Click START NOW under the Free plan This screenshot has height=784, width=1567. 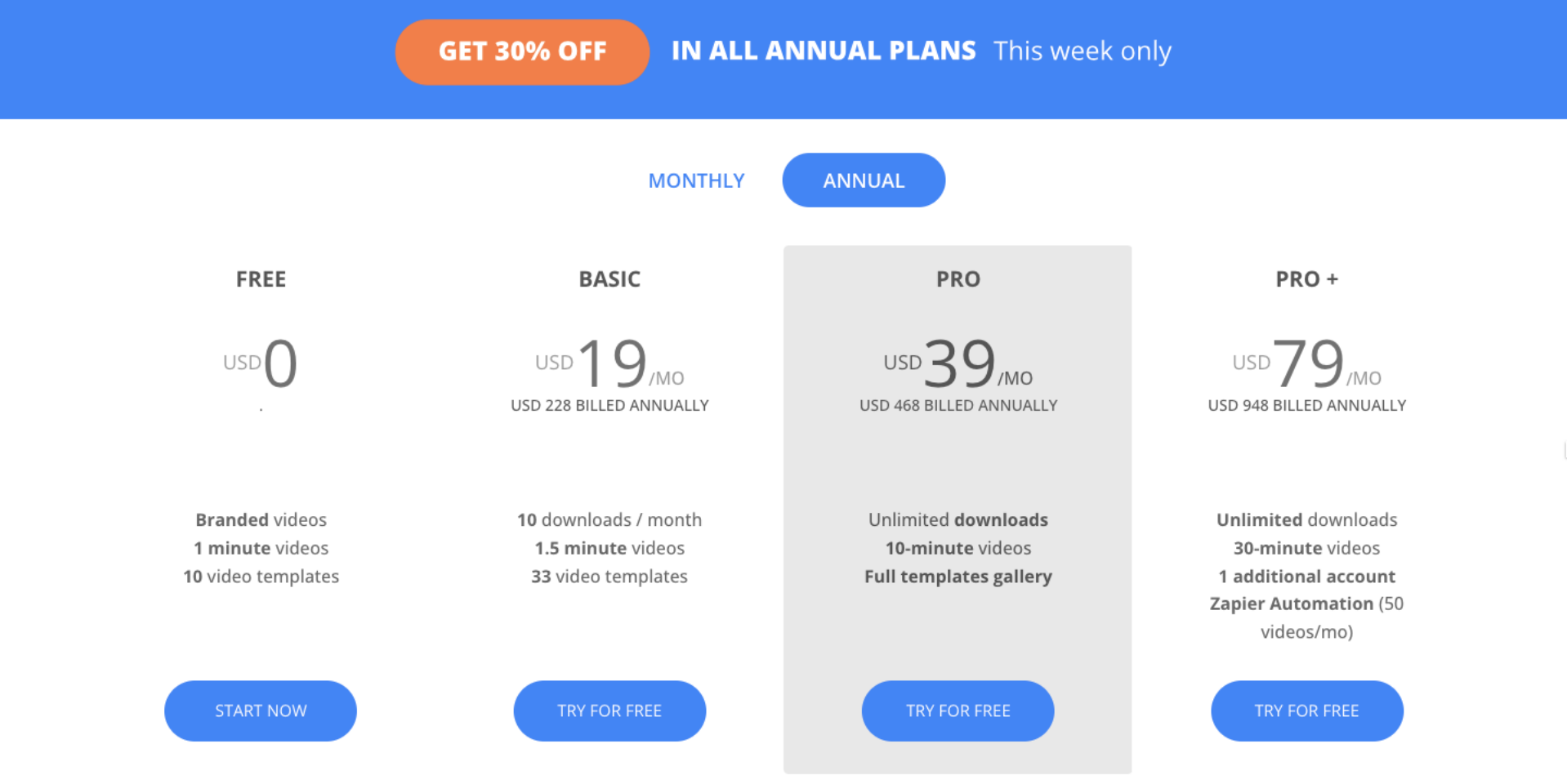point(261,710)
